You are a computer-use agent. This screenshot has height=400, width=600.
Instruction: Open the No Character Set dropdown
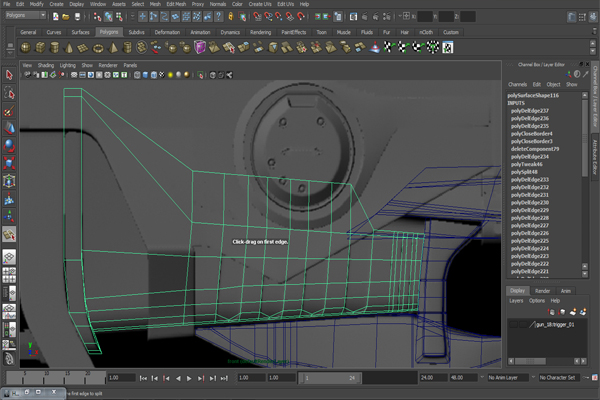[x=559, y=378]
